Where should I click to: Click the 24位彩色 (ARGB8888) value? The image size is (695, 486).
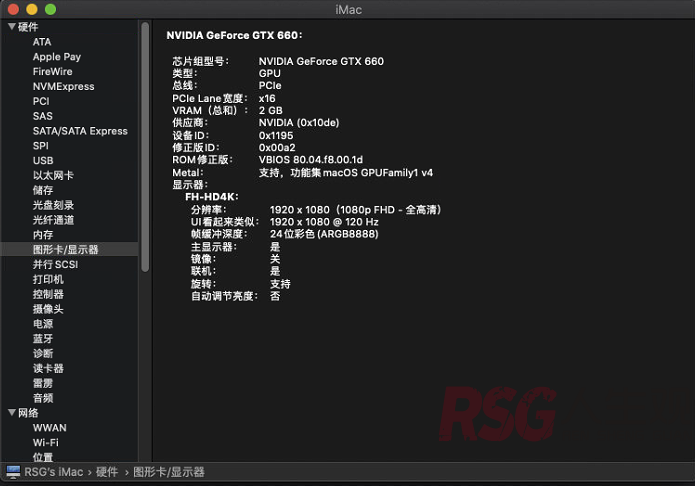tap(324, 234)
